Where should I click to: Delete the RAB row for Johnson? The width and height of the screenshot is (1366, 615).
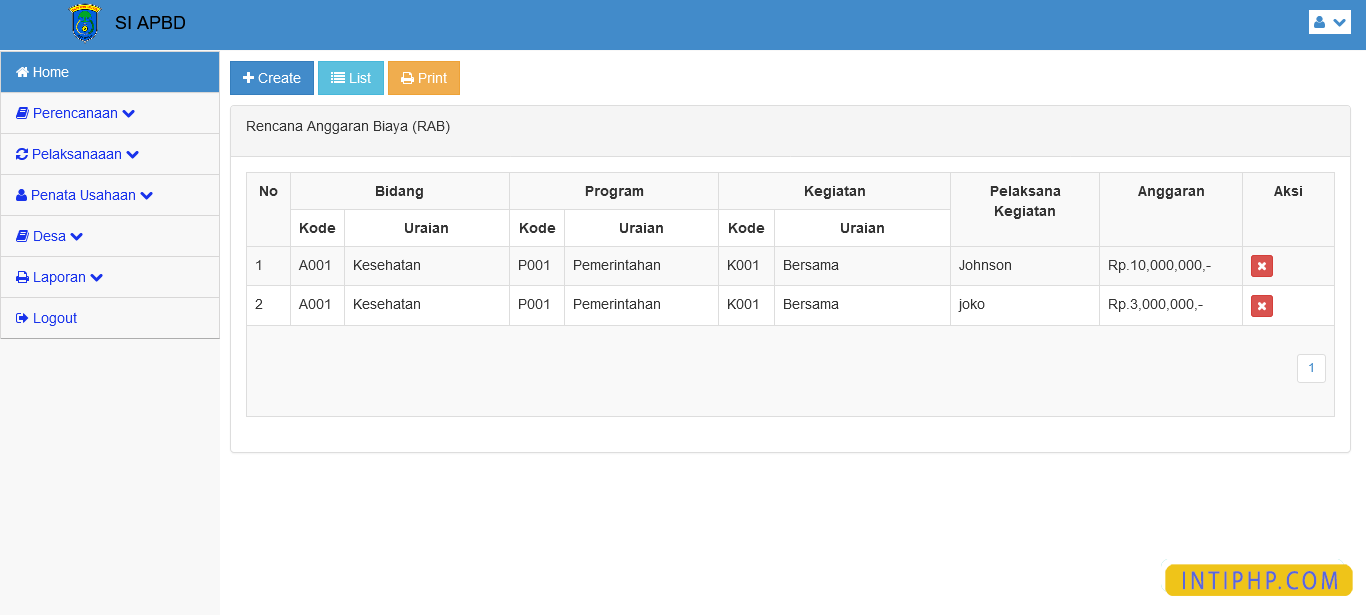point(1261,265)
